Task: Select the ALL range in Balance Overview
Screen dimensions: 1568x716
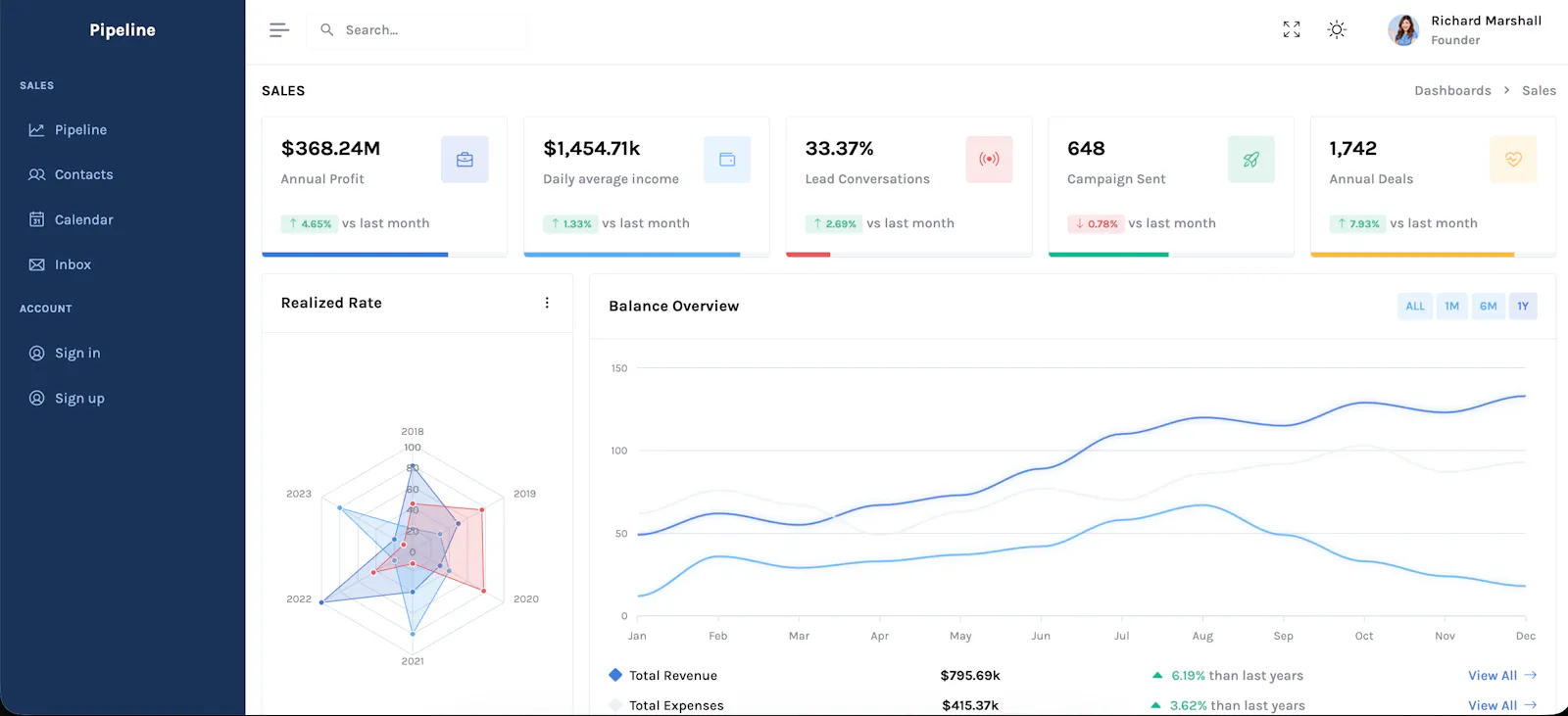Action: tap(1415, 307)
